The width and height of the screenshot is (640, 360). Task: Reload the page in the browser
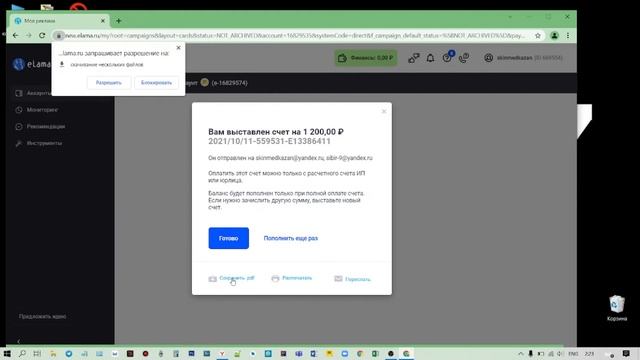42,36
